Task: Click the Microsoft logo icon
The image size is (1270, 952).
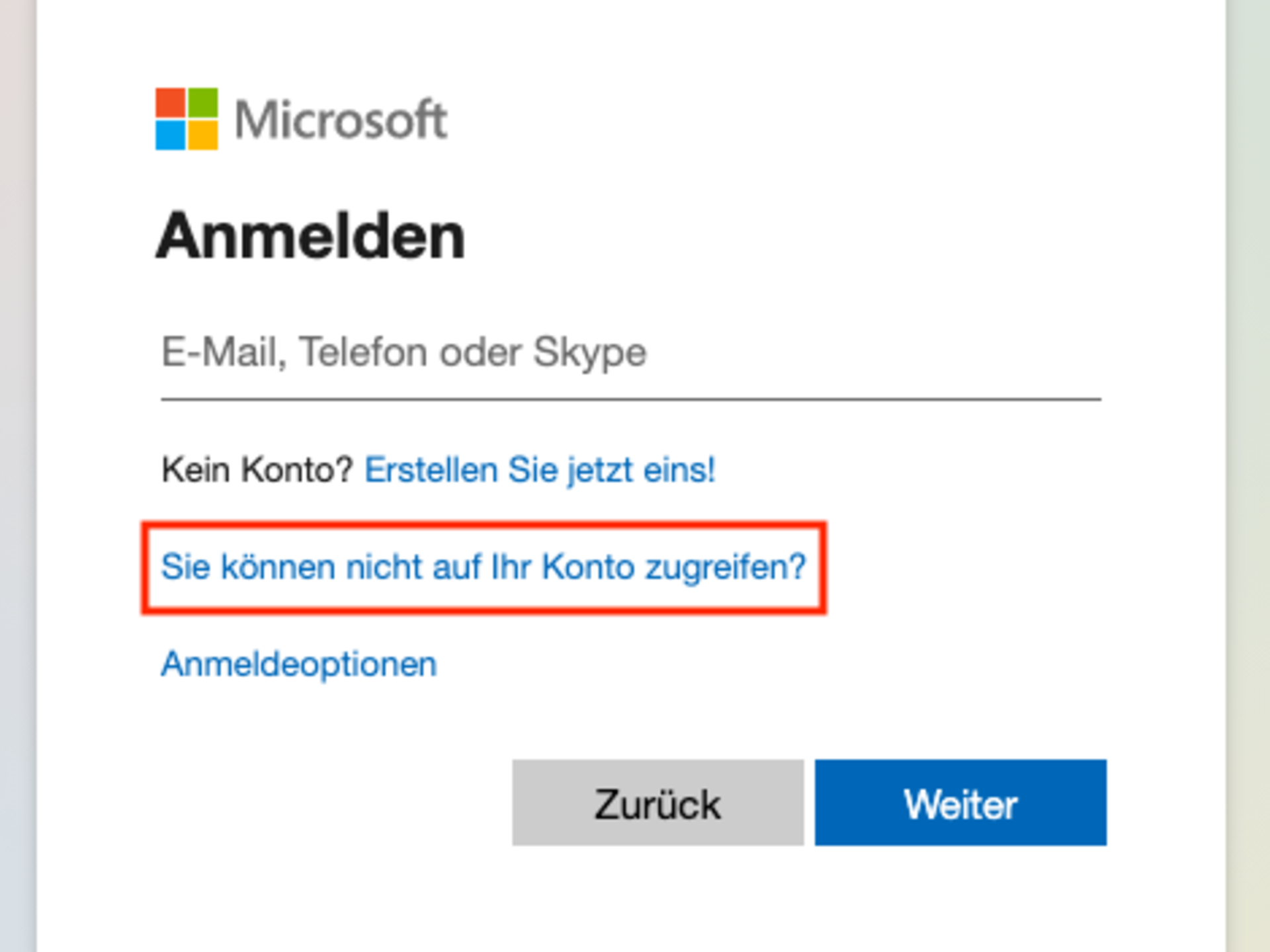Action: 187,120
